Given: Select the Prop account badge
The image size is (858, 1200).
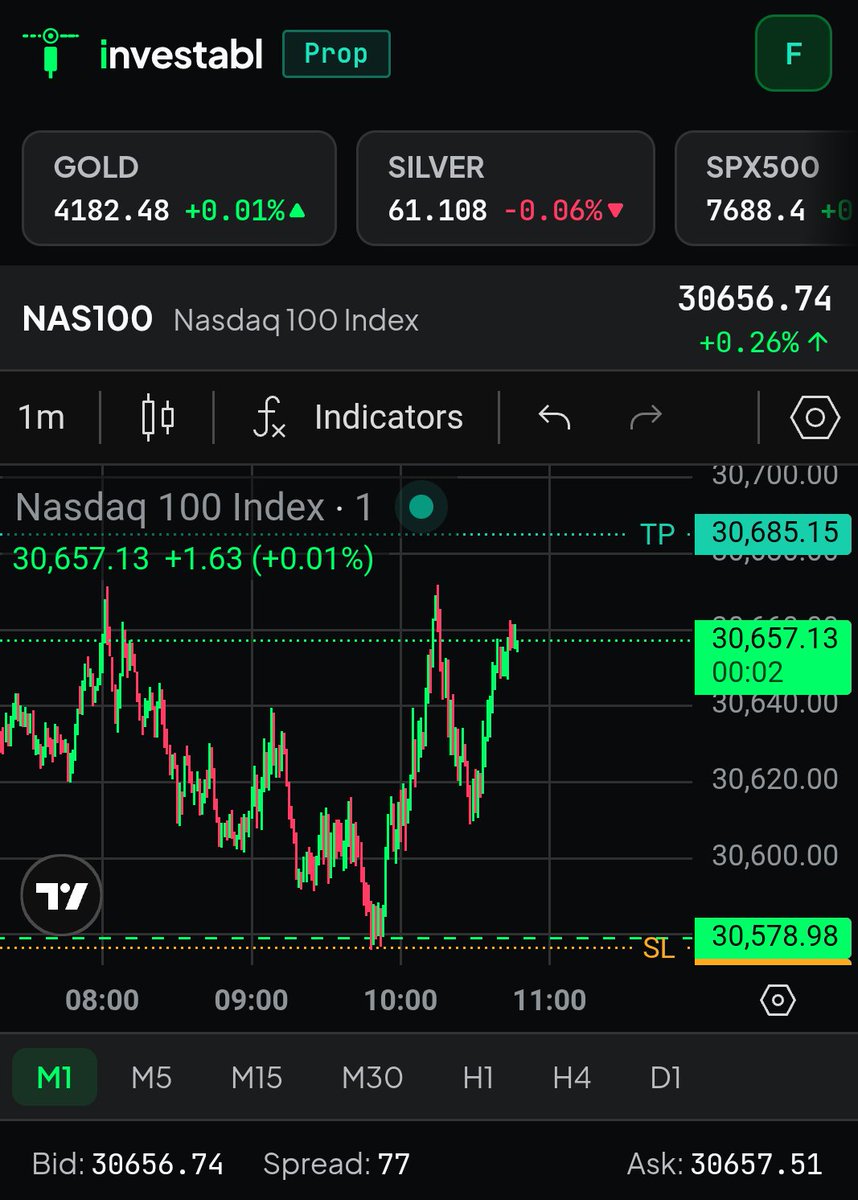Looking at the screenshot, I should [336, 54].
